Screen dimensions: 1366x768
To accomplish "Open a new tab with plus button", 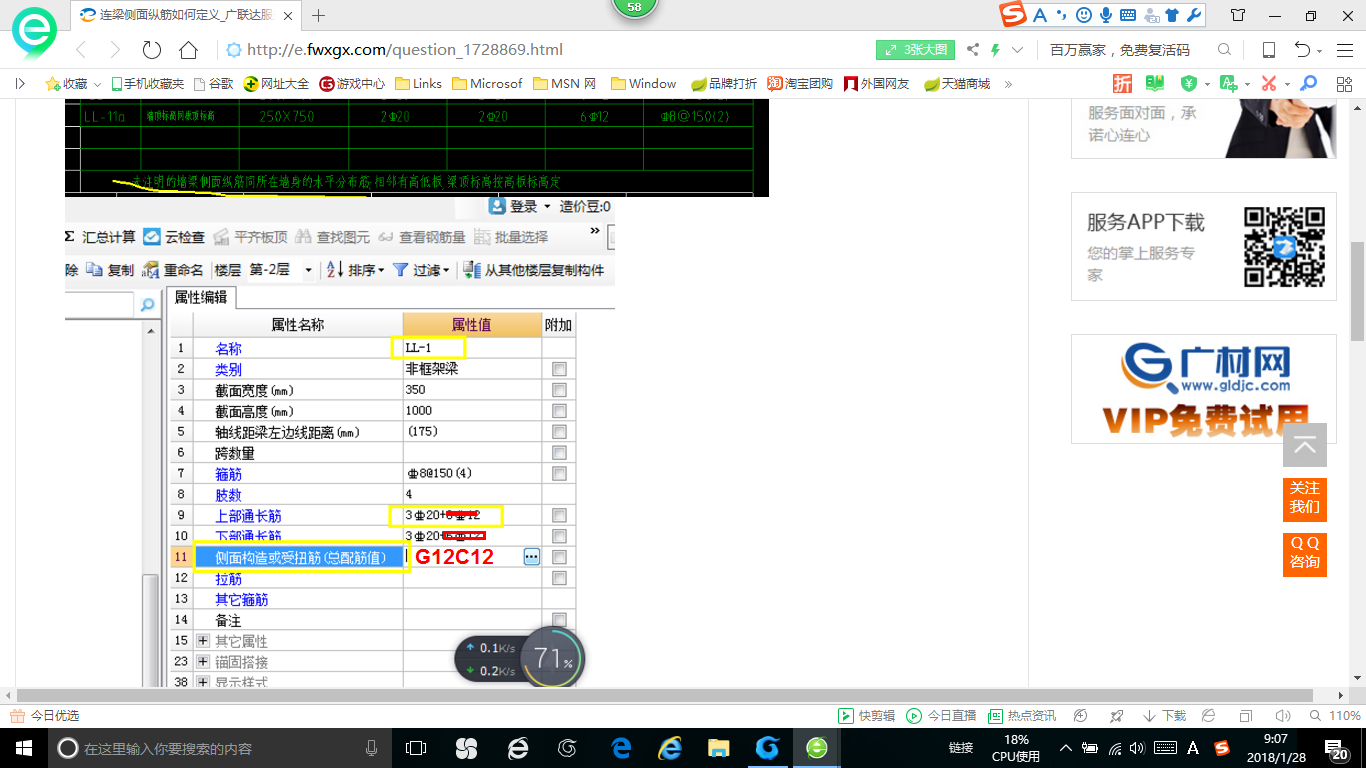I will (319, 15).
